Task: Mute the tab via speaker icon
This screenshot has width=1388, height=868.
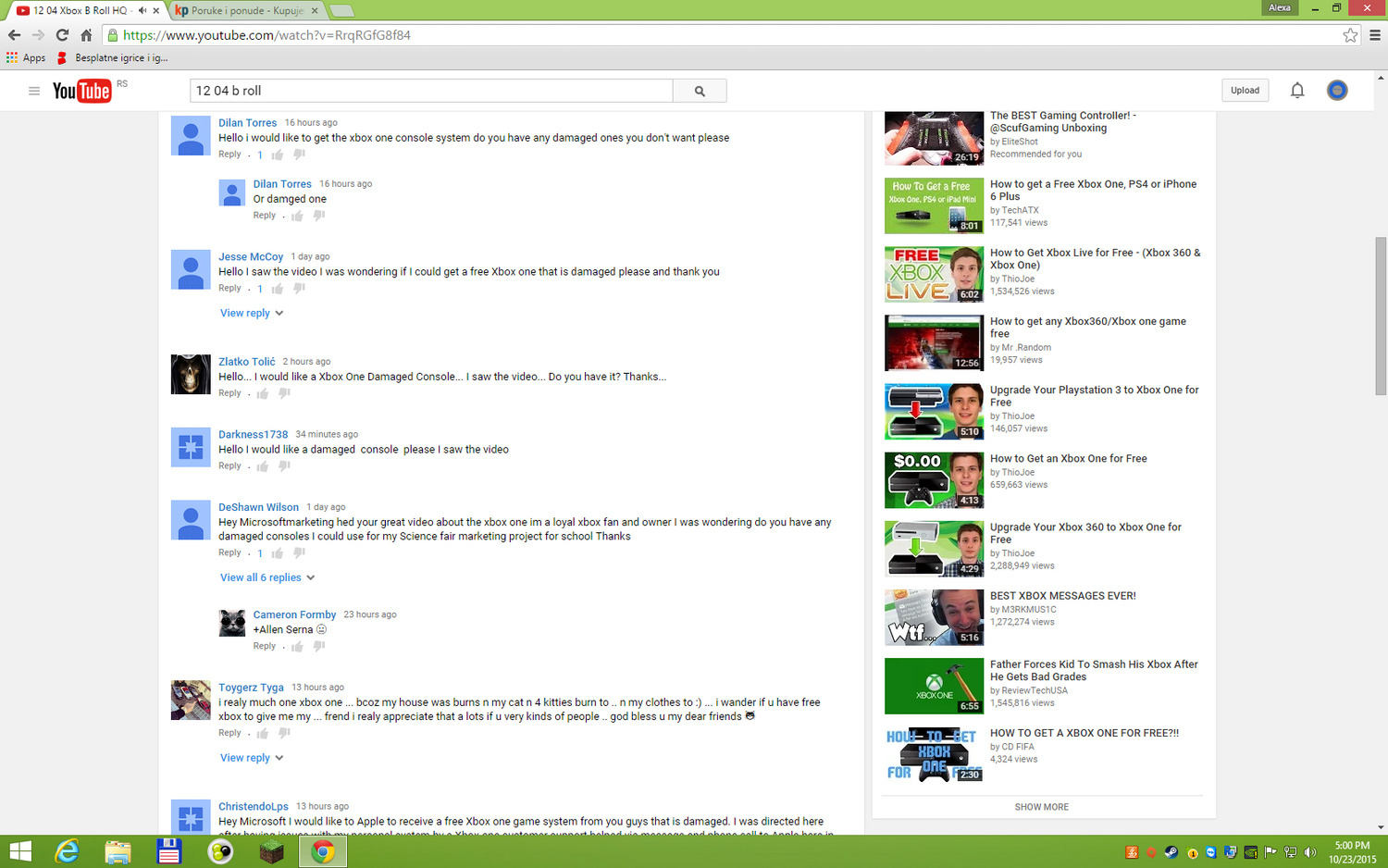Action: point(143,10)
